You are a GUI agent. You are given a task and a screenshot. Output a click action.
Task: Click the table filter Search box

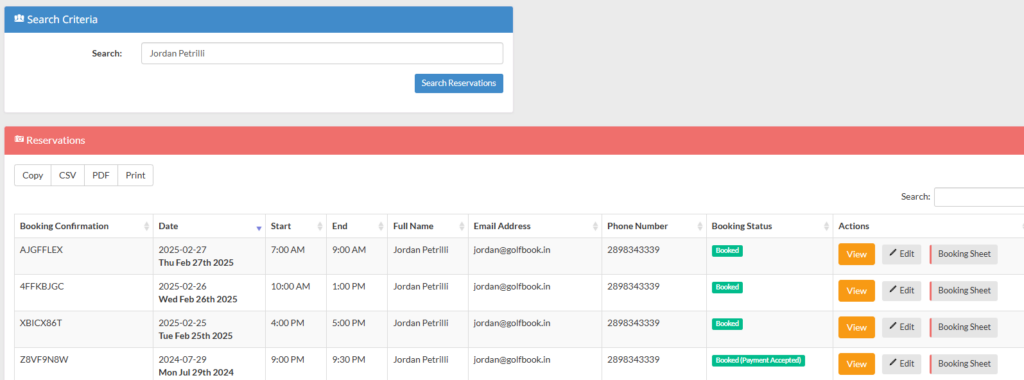coord(979,197)
